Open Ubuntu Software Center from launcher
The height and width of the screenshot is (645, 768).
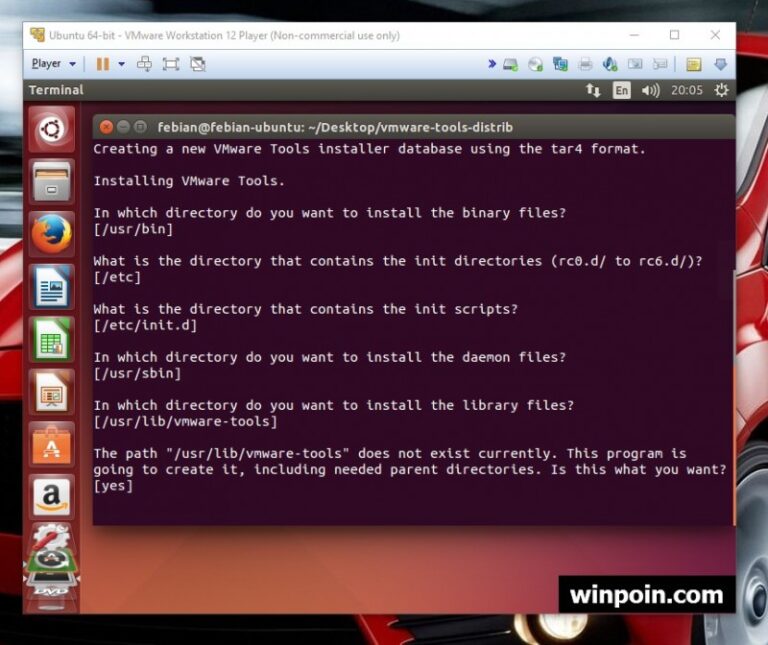(51, 445)
